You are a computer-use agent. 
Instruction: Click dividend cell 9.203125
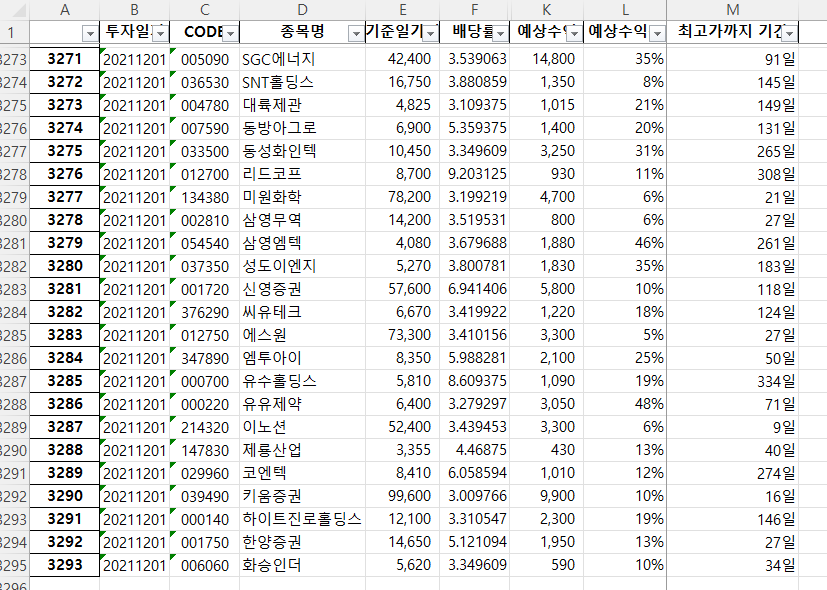[475, 174]
